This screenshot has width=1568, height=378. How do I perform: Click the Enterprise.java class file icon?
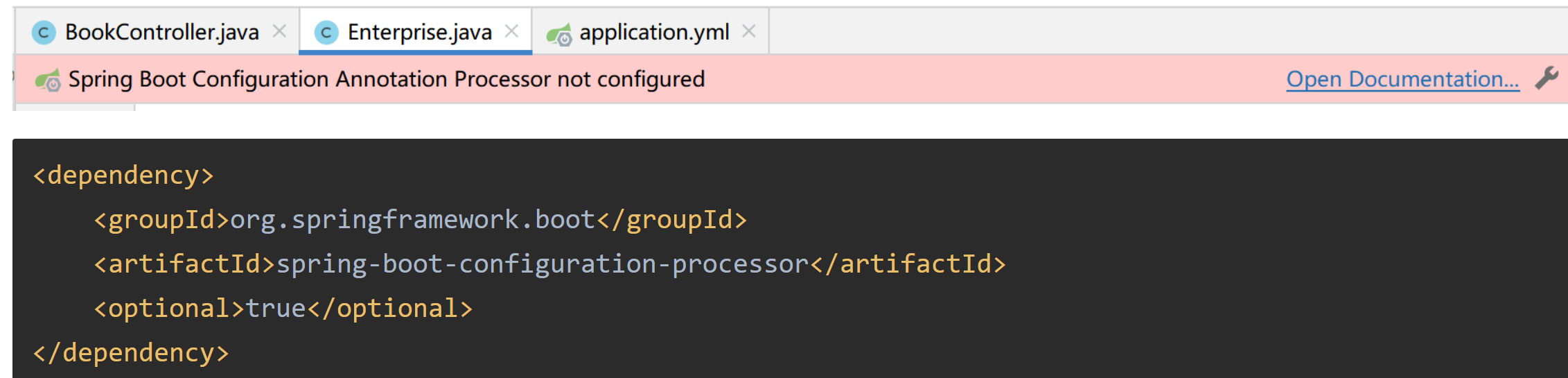tap(326, 33)
